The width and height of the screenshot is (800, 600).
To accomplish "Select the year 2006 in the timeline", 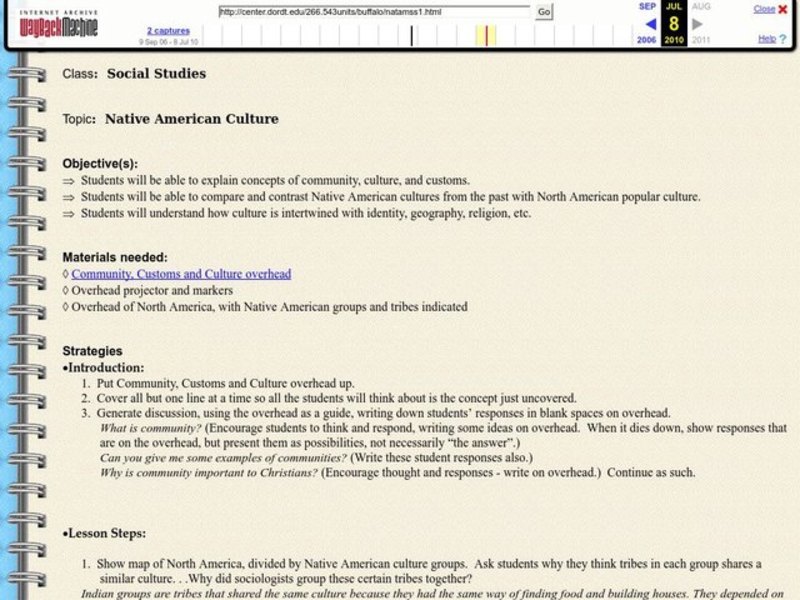I will click(x=644, y=40).
